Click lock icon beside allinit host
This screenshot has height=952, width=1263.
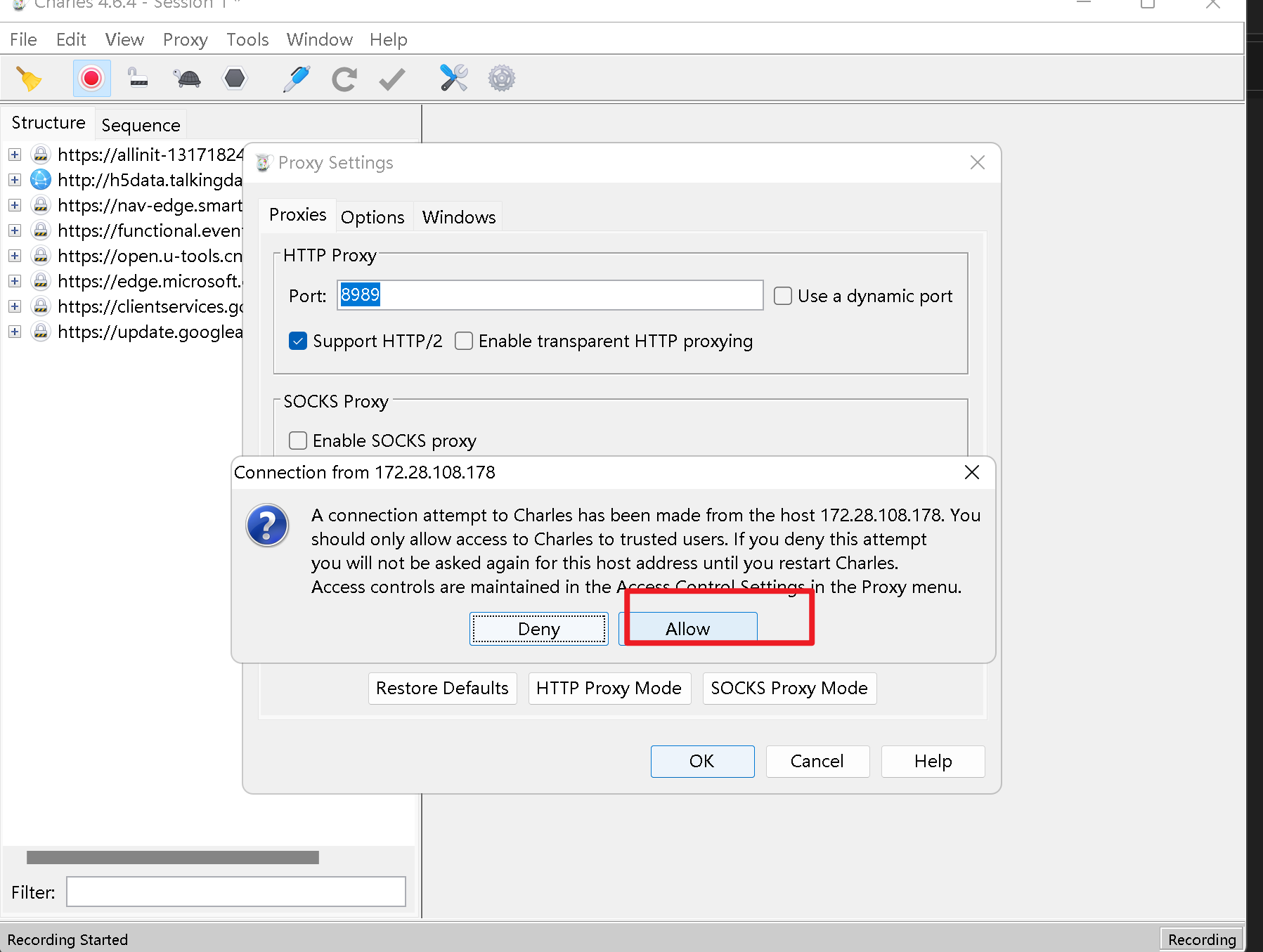coord(41,155)
